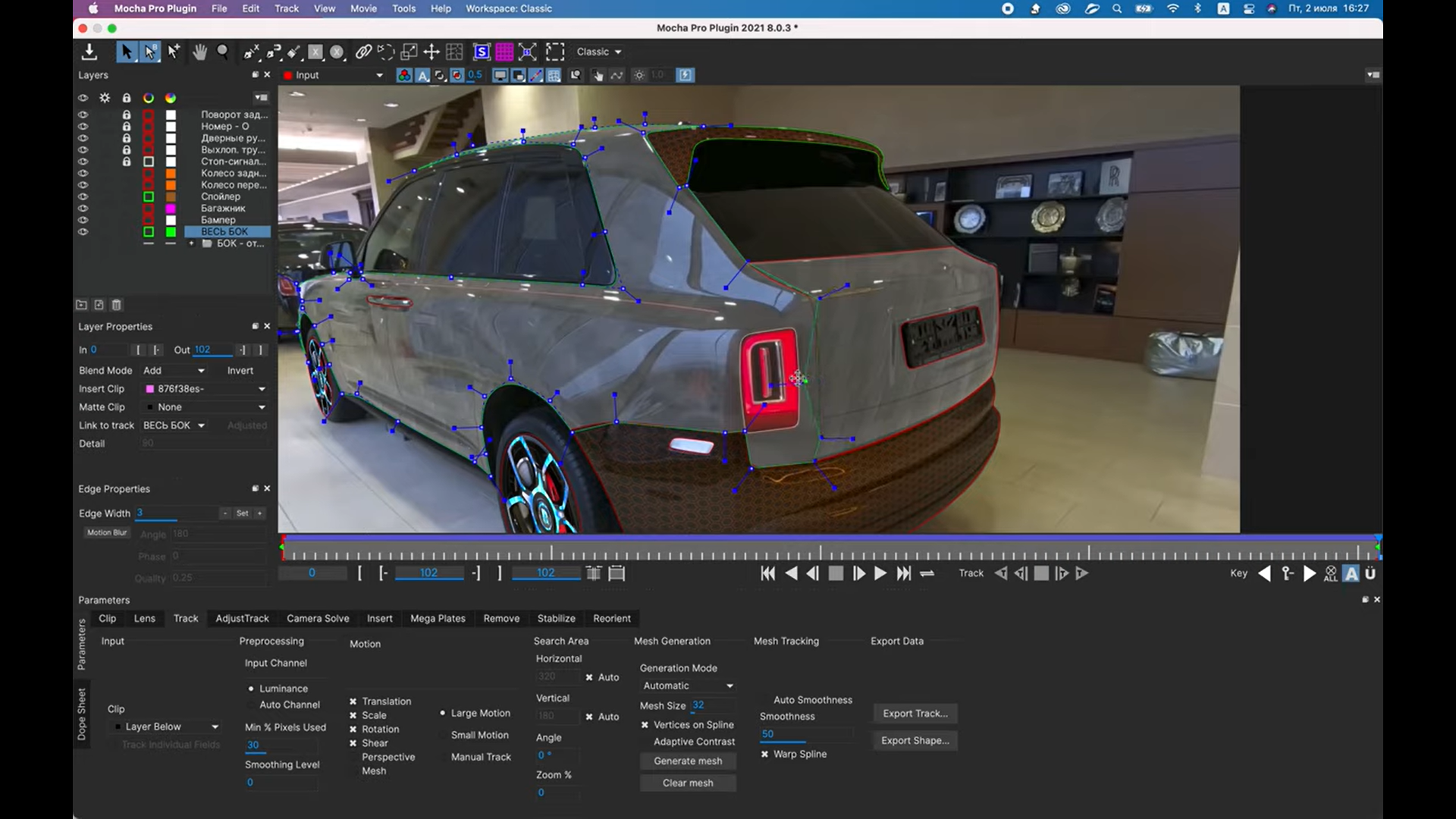Open the Insert Clip dropdown
1456x819 pixels.
206,389
